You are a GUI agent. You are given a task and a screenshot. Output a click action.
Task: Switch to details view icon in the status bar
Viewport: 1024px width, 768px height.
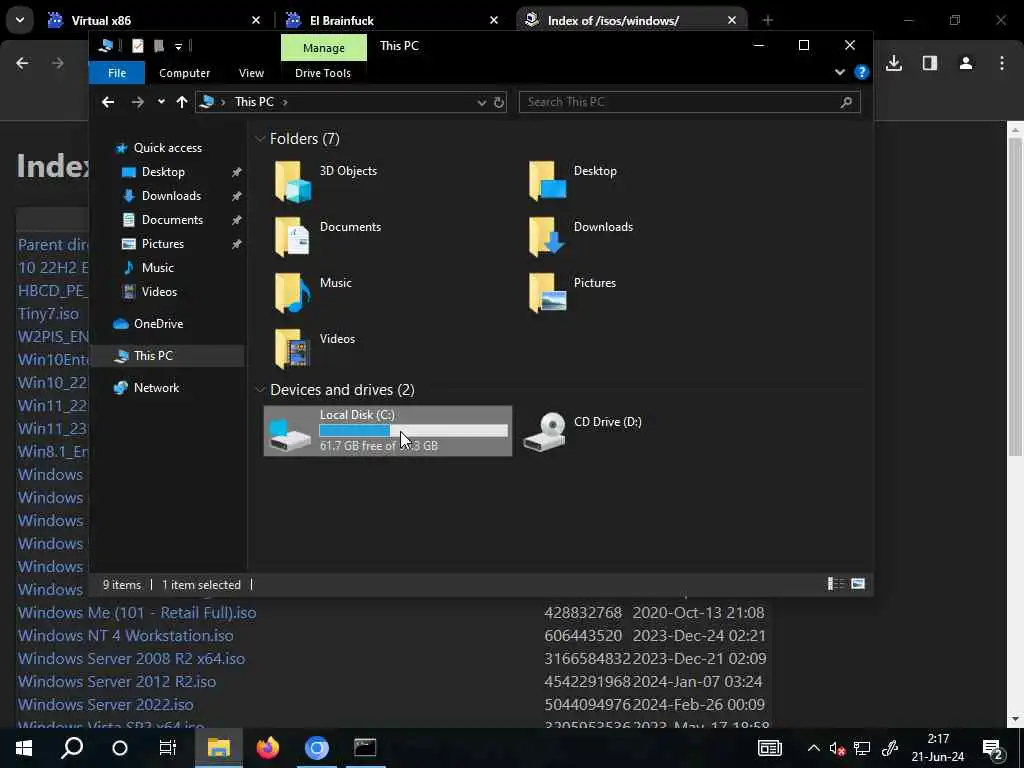(x=836, y=583)
